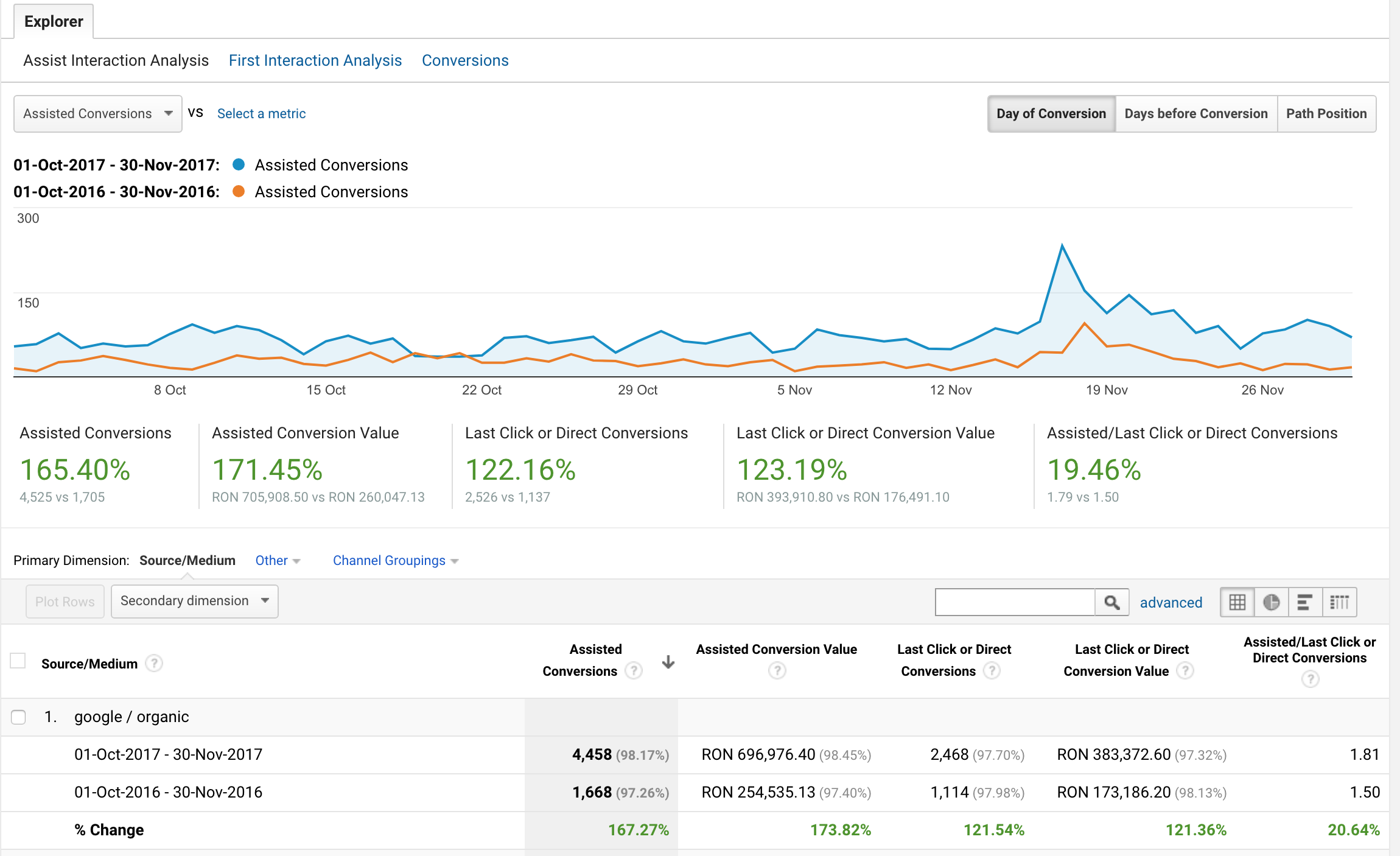1400x856 pixels.
Task: Click the 01-Oct-2017 - 30-Nov-2017 table row label
Action: tap(168, 754)
